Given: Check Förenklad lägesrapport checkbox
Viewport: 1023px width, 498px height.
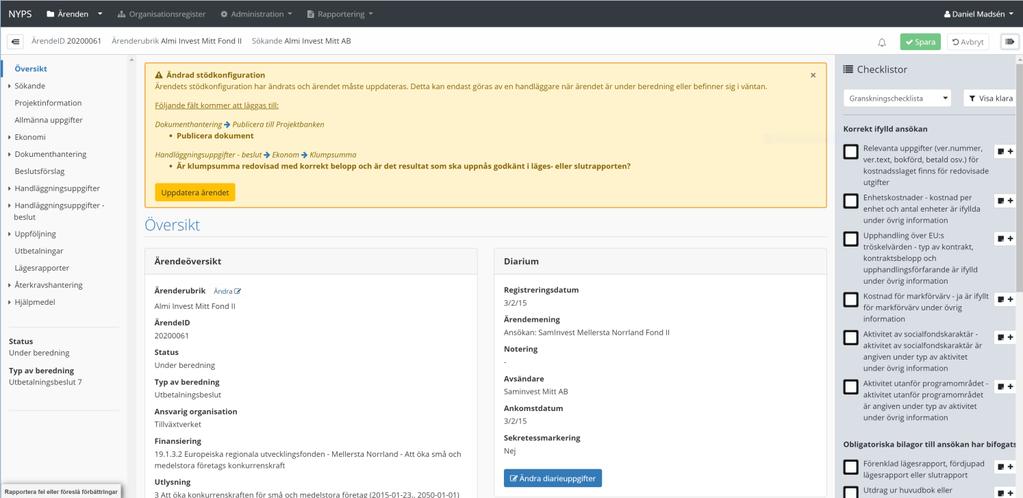Looking at the screenshot, I should (x=851, y=467).
